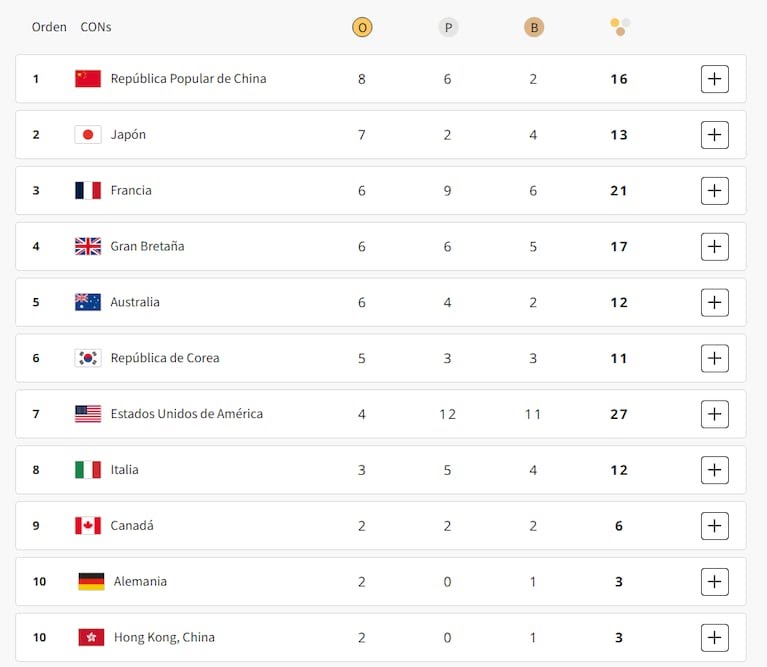Click the China flag icon
The width and height of the screenshot is (767, 667).
88,79
